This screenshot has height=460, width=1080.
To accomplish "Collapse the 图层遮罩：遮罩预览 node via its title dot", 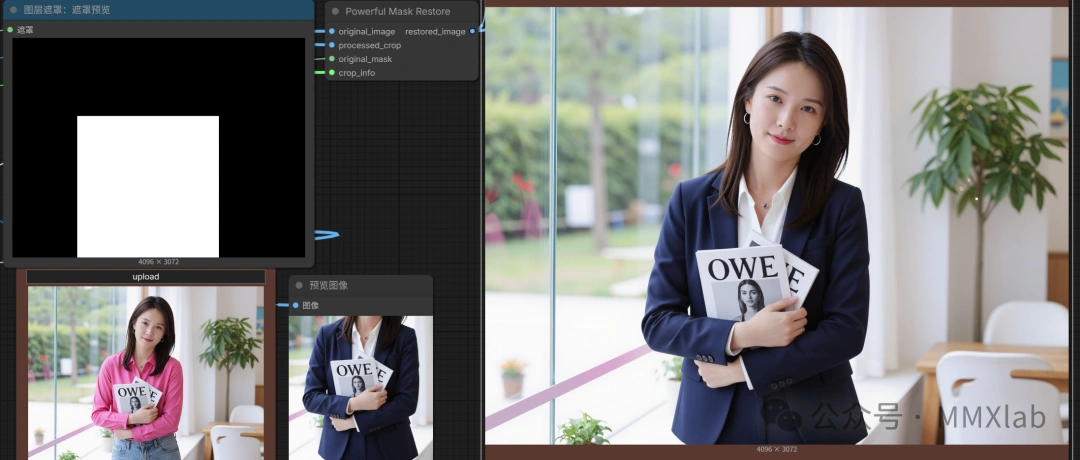I will coord(13,10).
